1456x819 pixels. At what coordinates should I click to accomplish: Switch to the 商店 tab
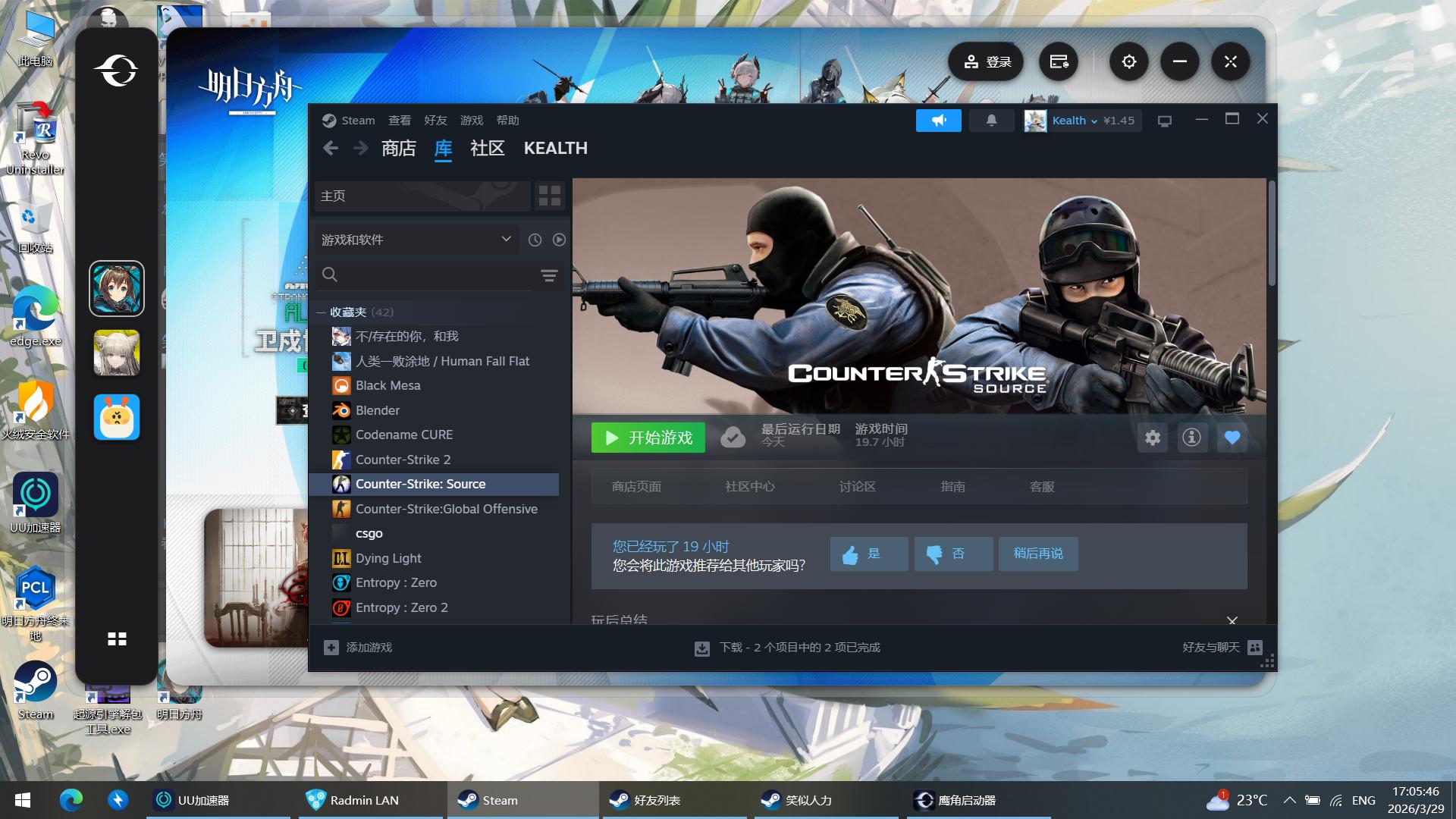point(398,149)
